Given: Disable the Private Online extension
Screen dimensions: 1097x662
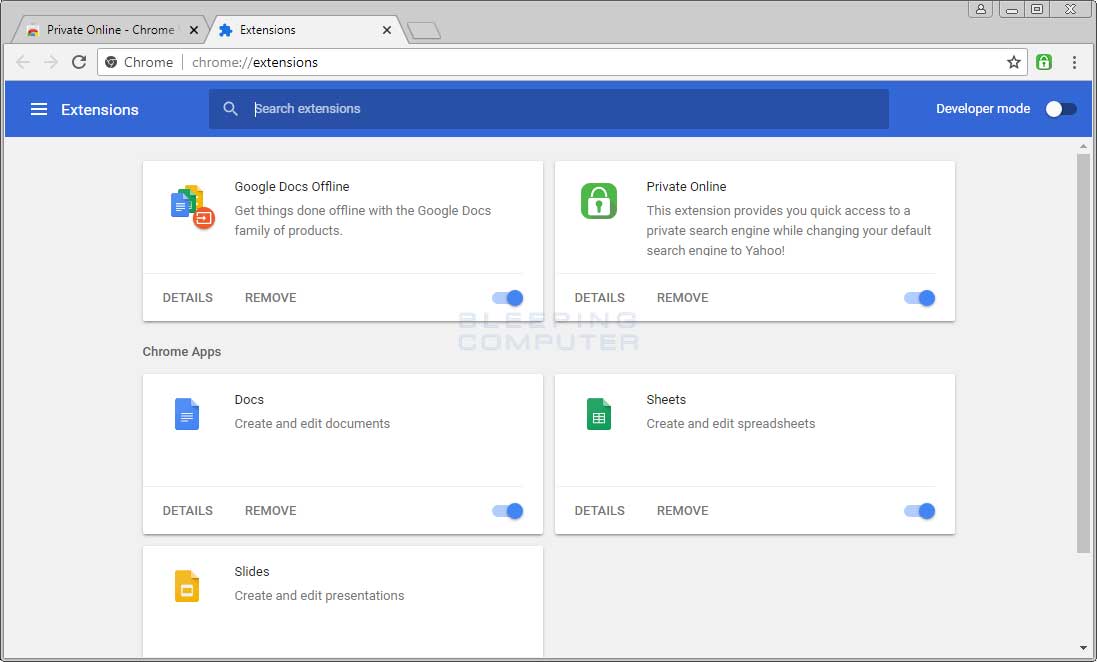Looking at the screenshot, I should point(919,298).
